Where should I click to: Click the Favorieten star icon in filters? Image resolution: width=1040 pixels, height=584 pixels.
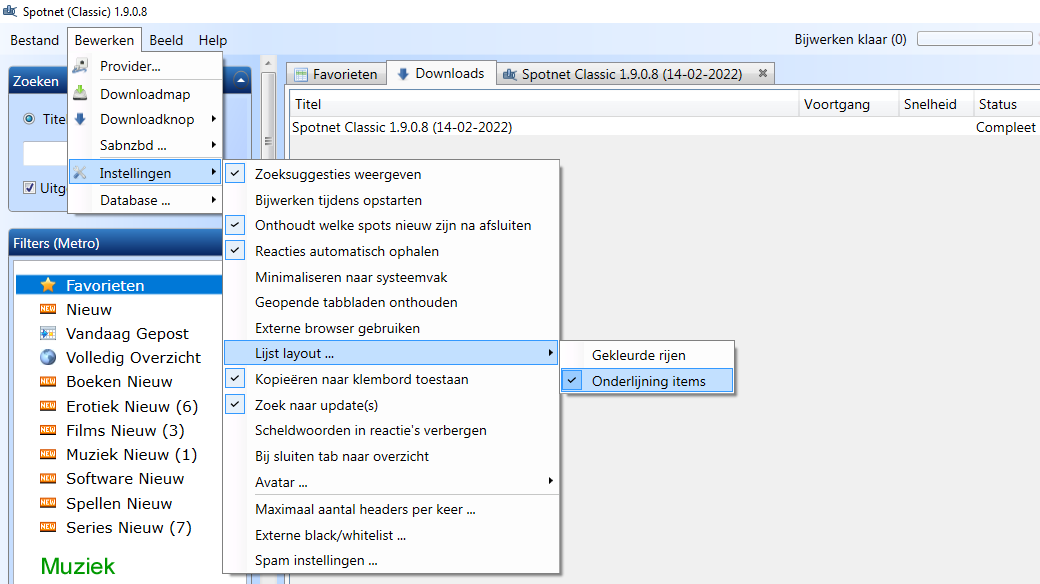pyautogui.click(x=48, y=285)
